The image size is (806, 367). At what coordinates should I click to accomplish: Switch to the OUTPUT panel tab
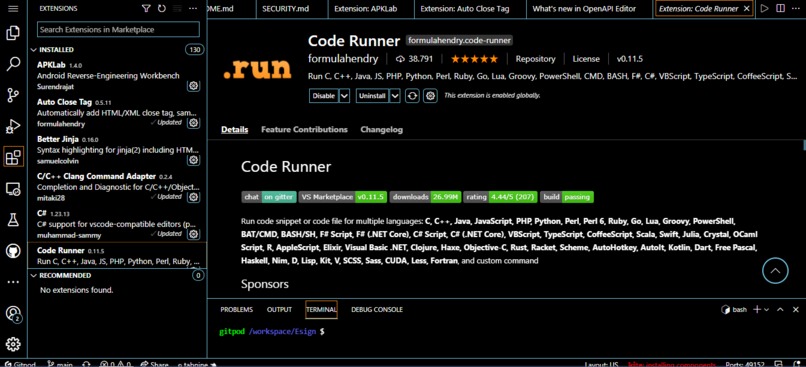point(279,309)
